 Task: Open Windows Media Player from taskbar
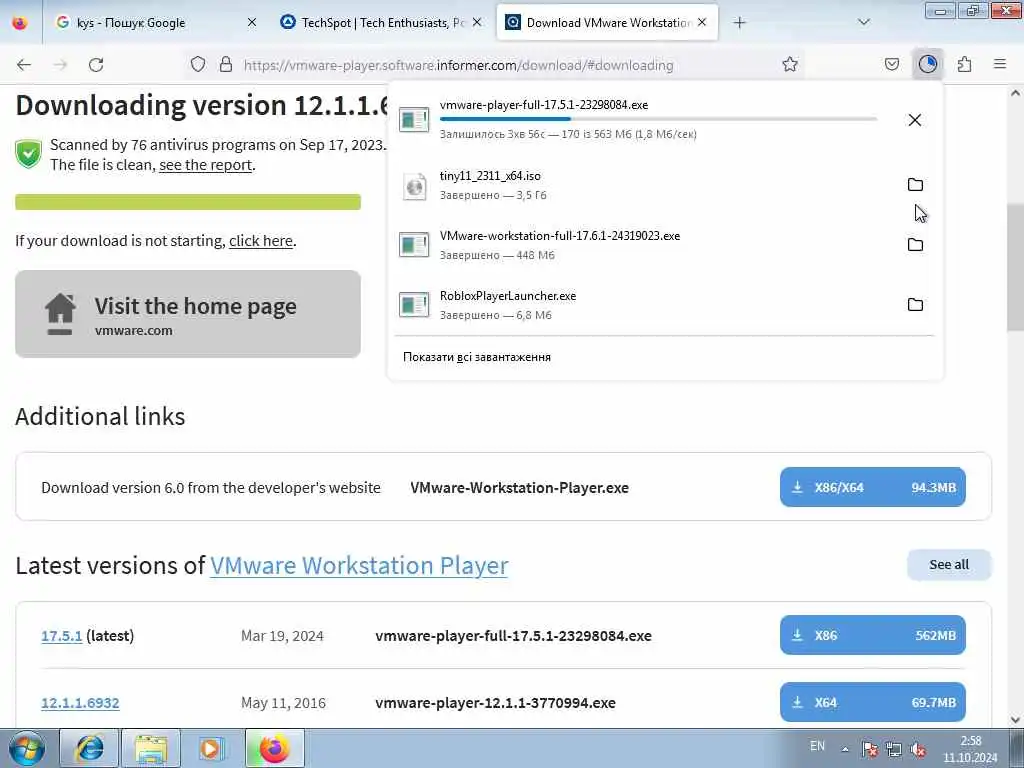[x=211, y=748]
